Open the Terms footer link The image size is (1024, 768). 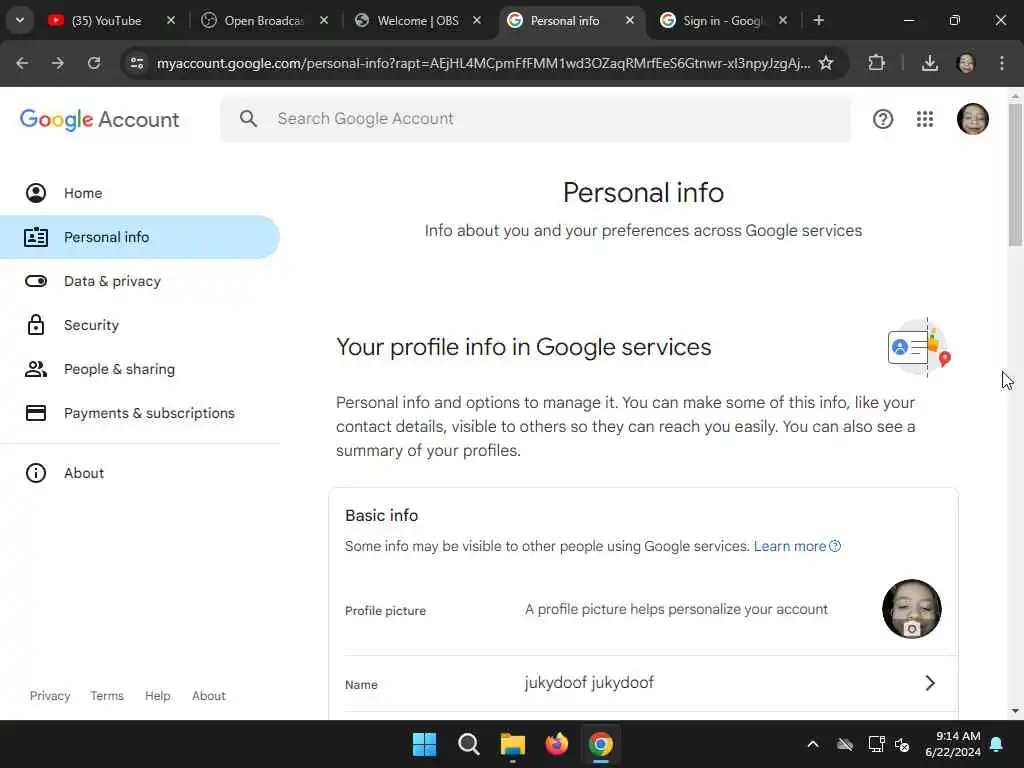(x=107, y=696)
